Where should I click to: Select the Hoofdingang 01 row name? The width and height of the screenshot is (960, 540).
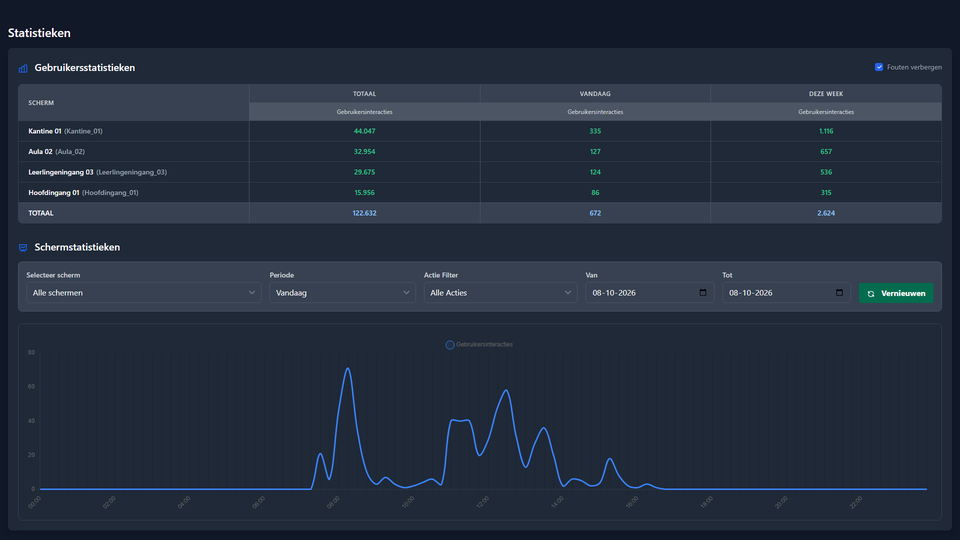54,193
